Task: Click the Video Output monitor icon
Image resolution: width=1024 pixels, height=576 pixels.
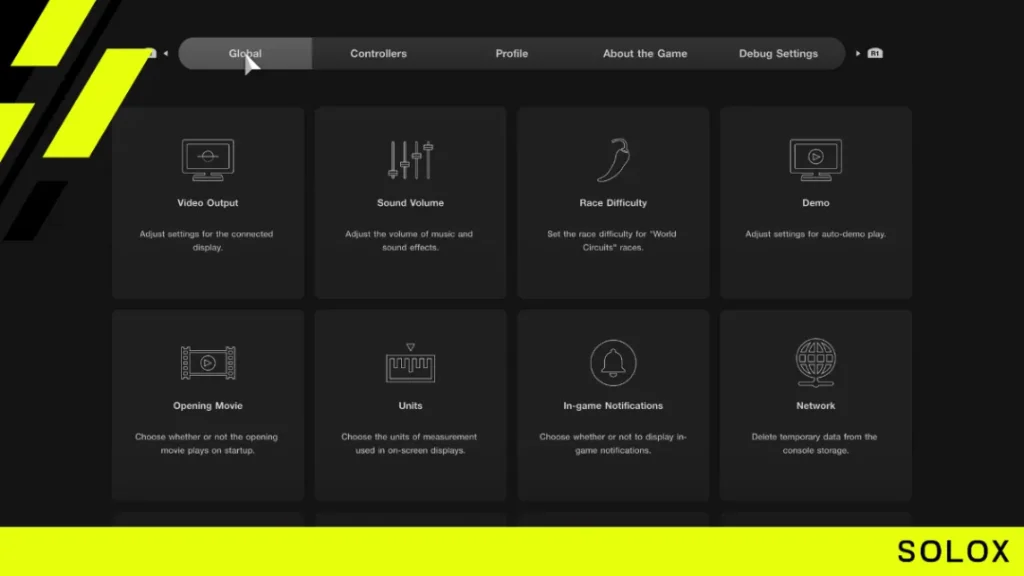Action: pos(208,159)
